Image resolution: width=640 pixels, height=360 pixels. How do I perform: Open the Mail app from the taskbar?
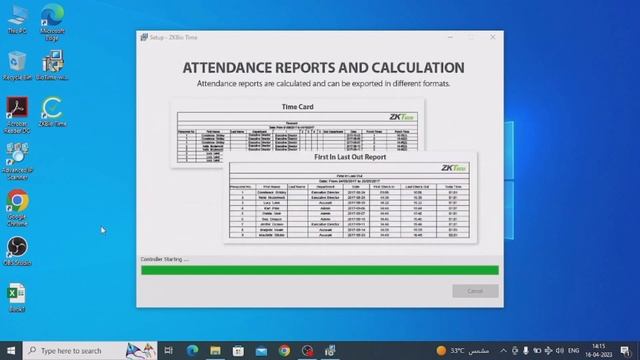click(x=261, y=351)
